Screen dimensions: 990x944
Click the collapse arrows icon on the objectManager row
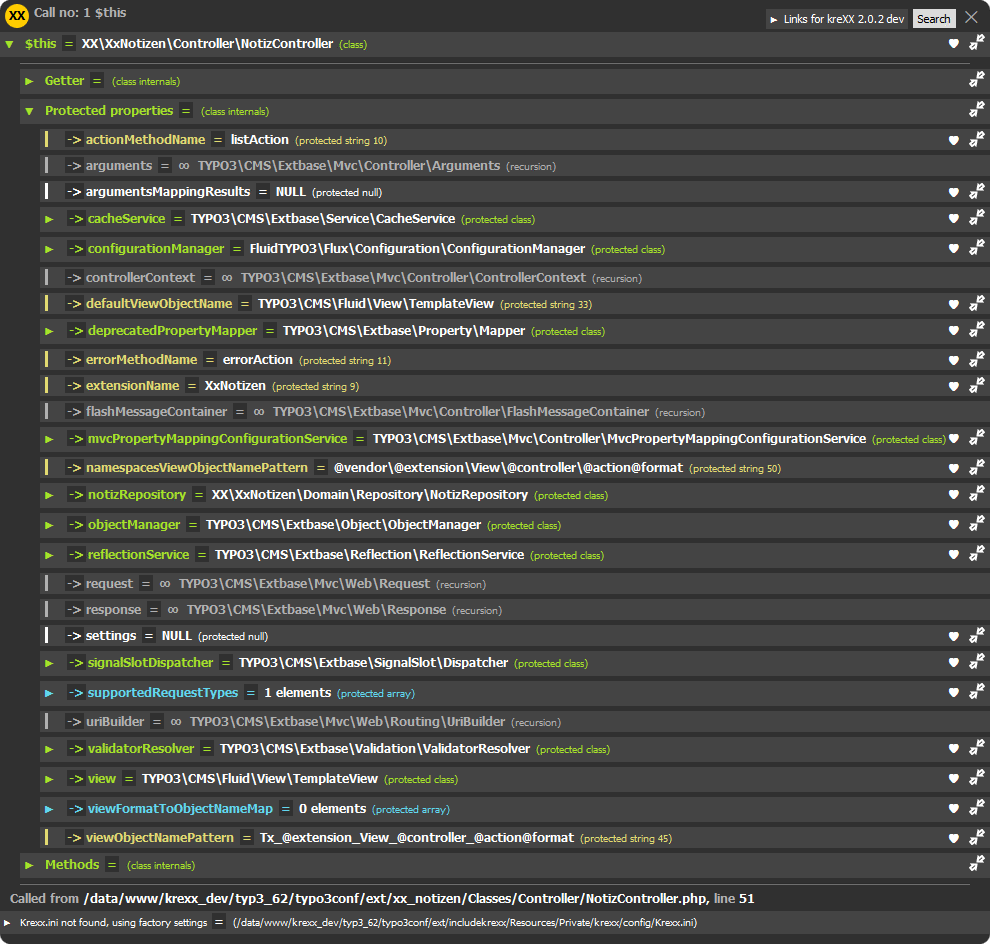(976, 525)
